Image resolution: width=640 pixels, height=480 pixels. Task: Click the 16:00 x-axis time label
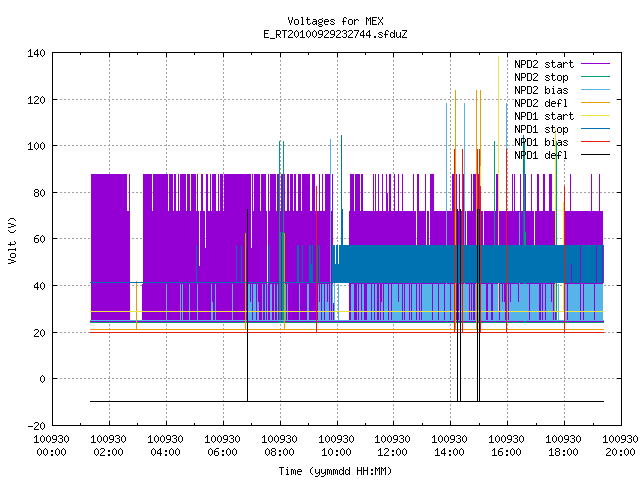pyautogui.click(x=506, y=453)
